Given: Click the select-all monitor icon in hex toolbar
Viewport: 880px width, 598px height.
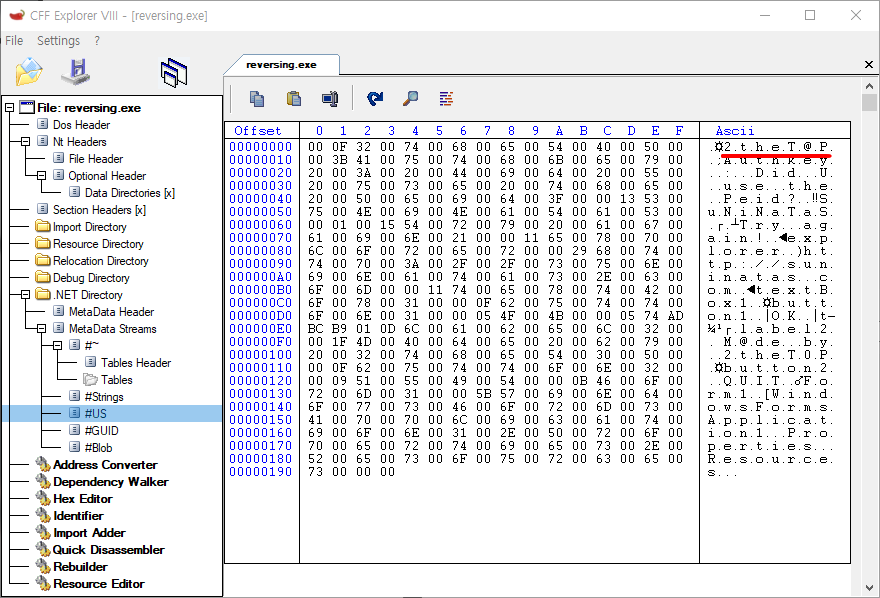Looking at the screenshot, I should (x=331, y=99).
